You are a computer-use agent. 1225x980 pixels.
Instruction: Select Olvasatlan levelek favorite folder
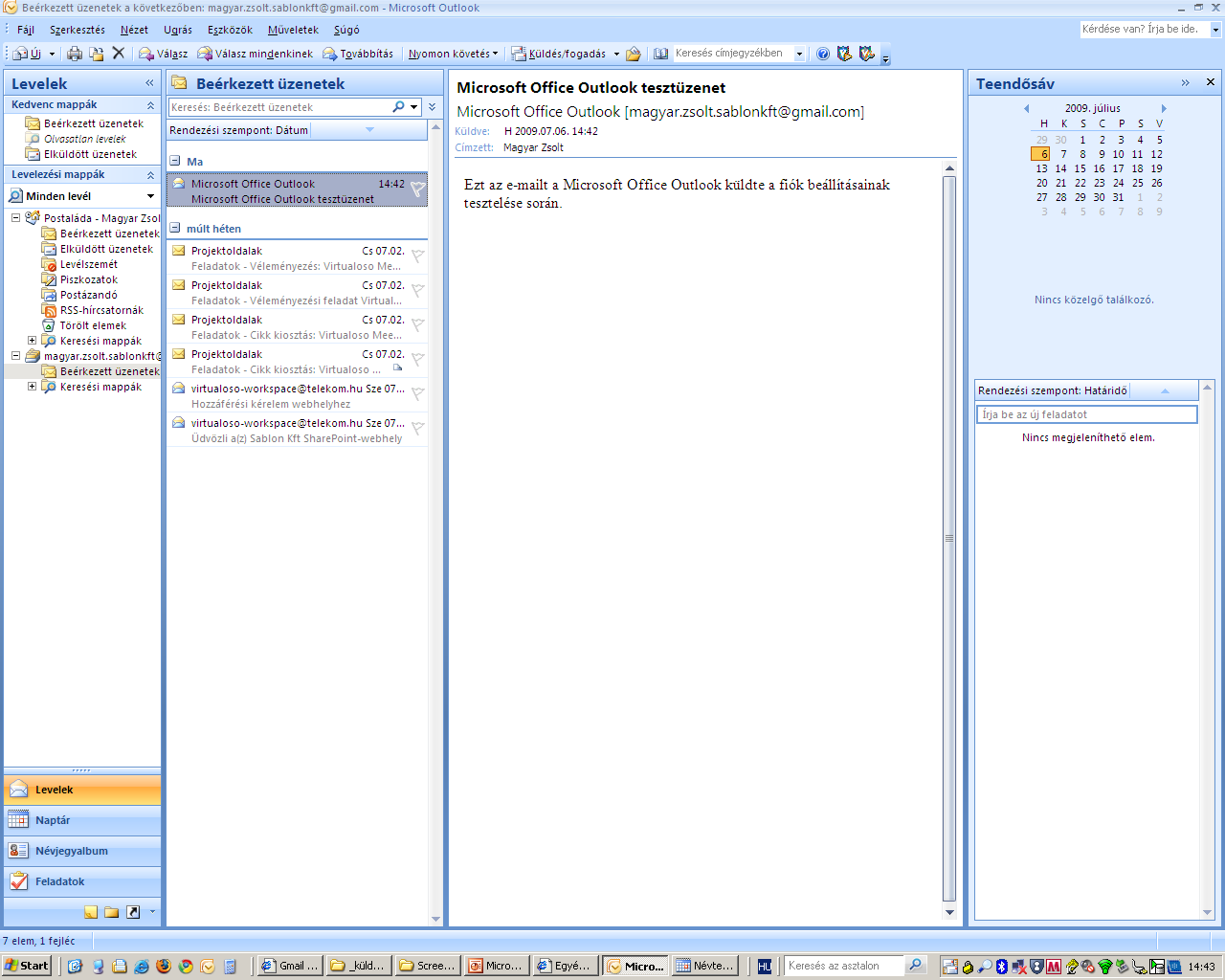pos(84,139)
